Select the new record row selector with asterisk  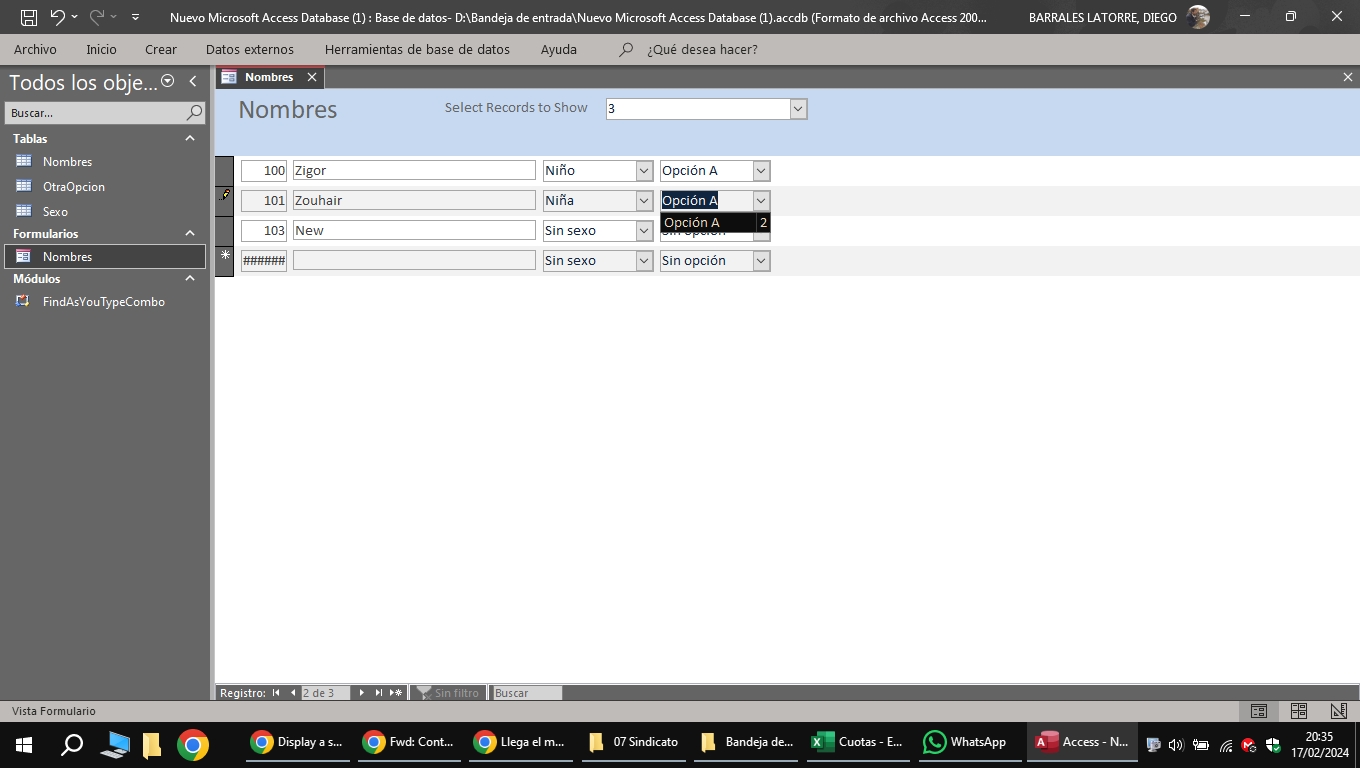224,261
